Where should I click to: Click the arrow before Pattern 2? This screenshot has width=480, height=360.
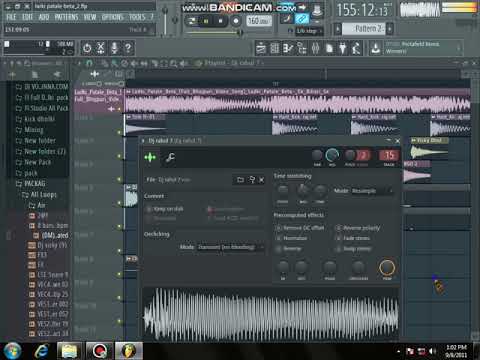point(338,29)
